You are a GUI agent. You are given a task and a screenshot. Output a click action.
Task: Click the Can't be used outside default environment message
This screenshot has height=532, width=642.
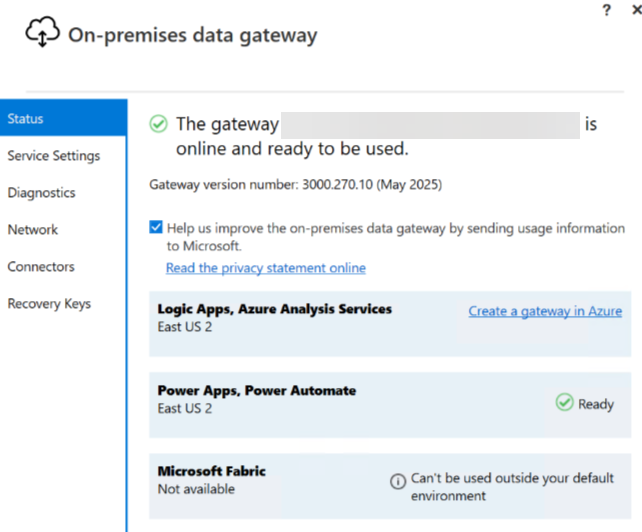click(x=512, y=487)
